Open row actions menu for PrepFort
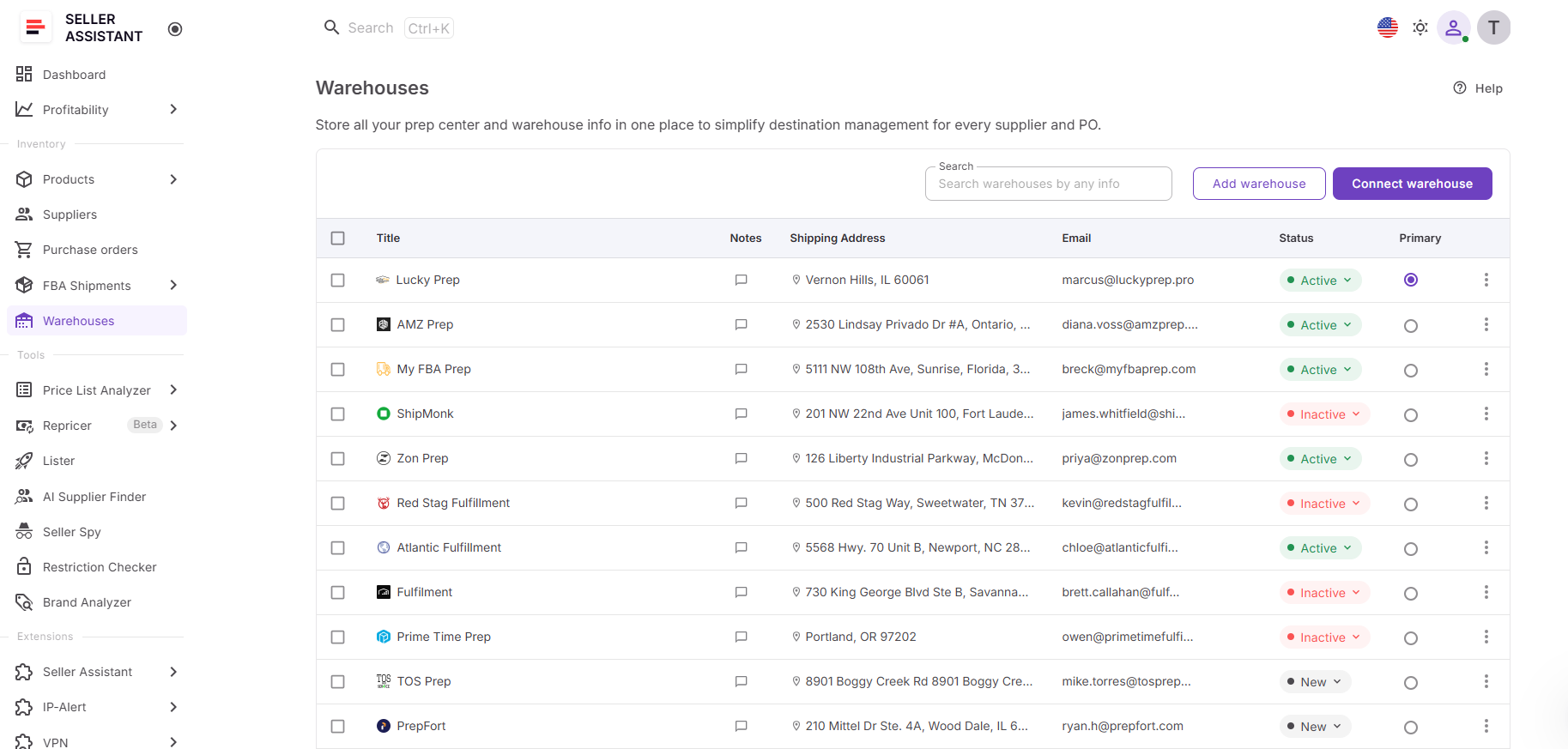1568x749 pixels. pyautogui.click(x=1486, y=726)
